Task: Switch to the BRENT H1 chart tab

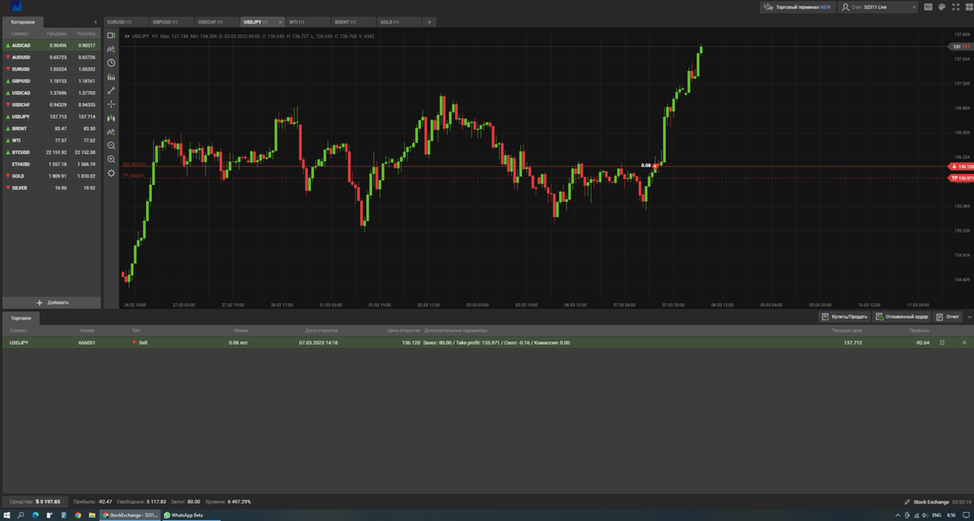Action: pyautogui.click(x=353, y=22)
